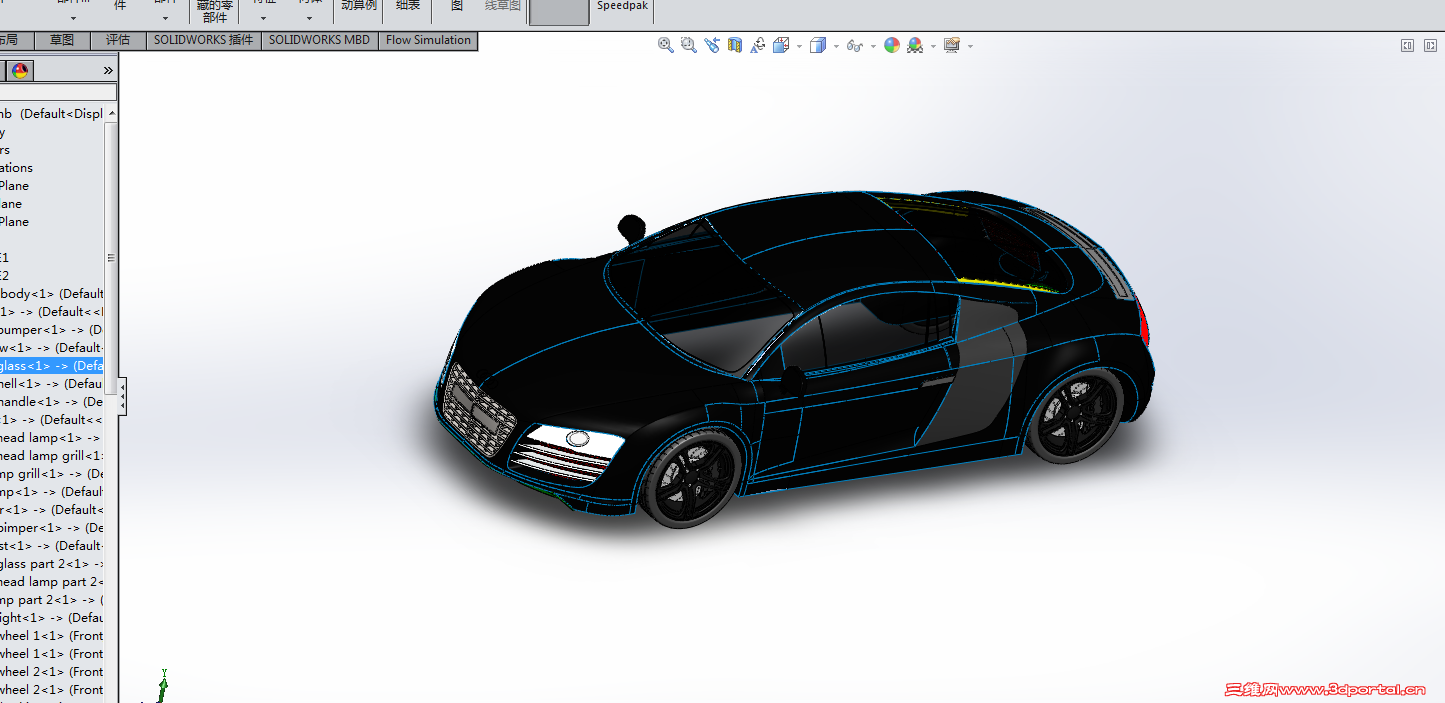Select the head lamp grill<1> tree item
The height and width of the screenshot is (703, 1445).
pyautogui.click(x=51, y=456)
